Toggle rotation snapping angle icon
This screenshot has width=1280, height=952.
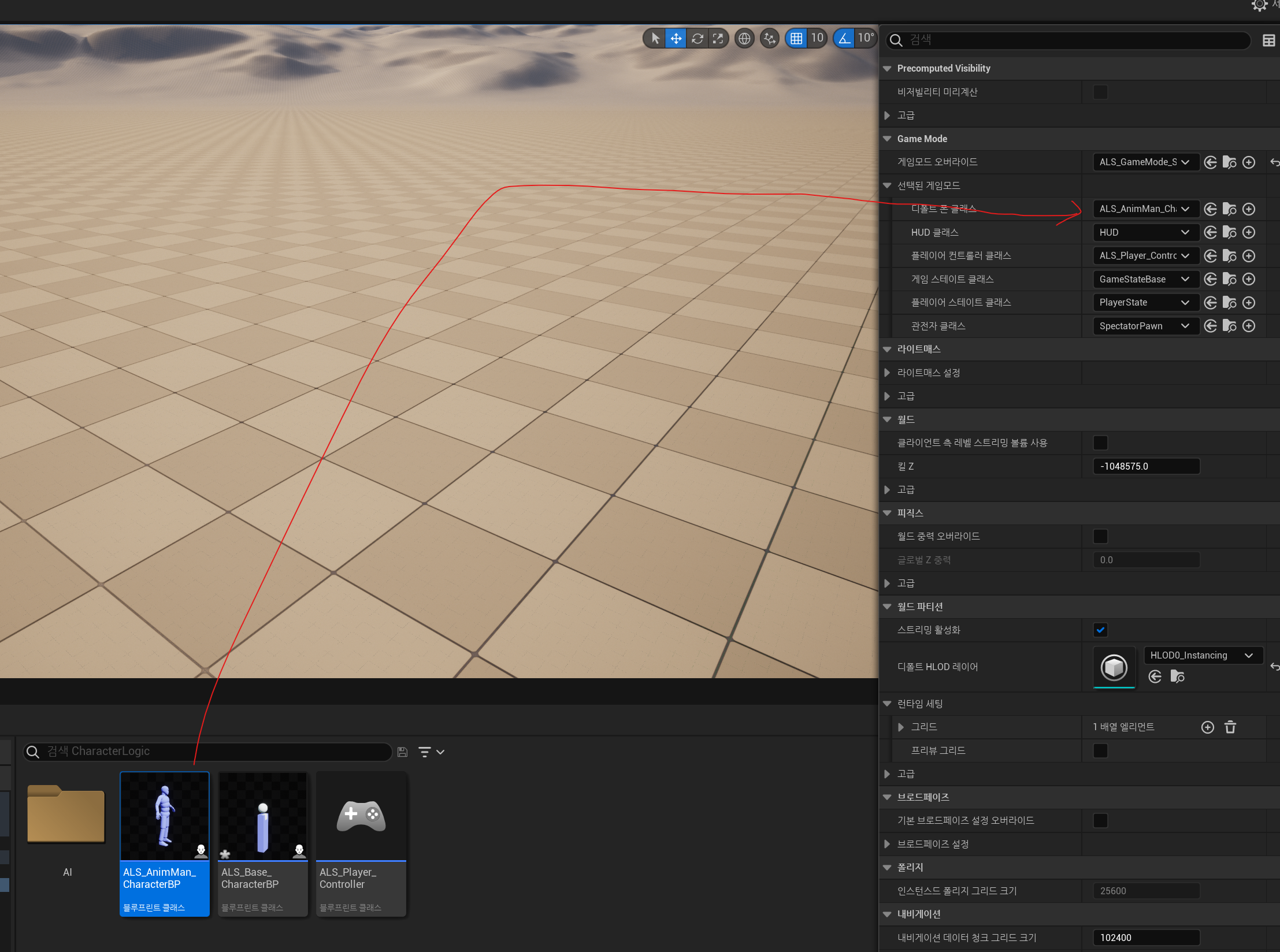[844, 39]
